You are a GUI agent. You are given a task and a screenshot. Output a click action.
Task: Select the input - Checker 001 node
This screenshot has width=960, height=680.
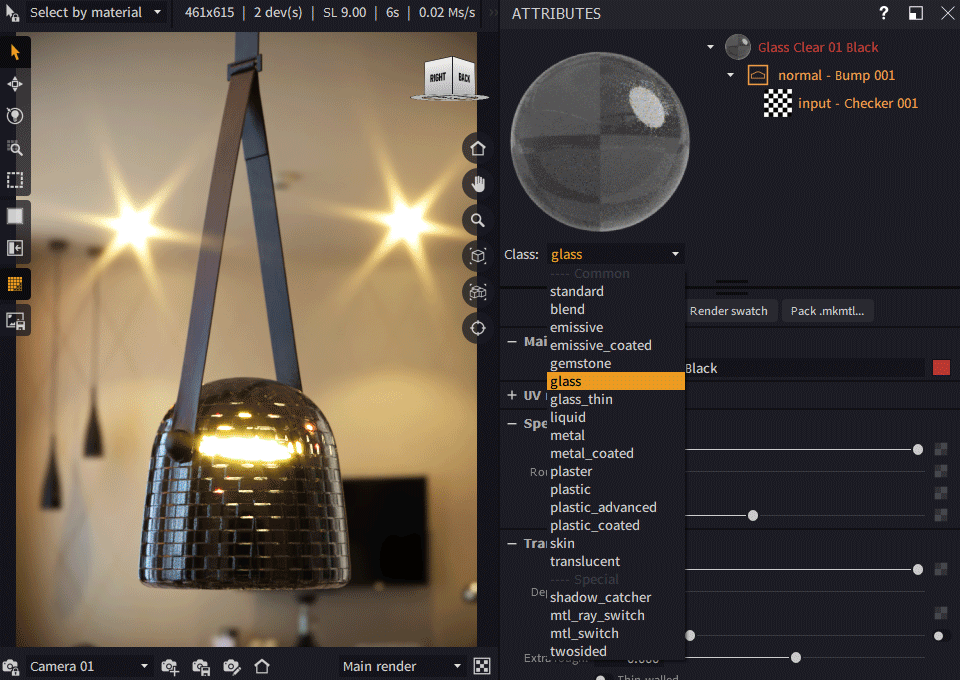click(857, 103)
